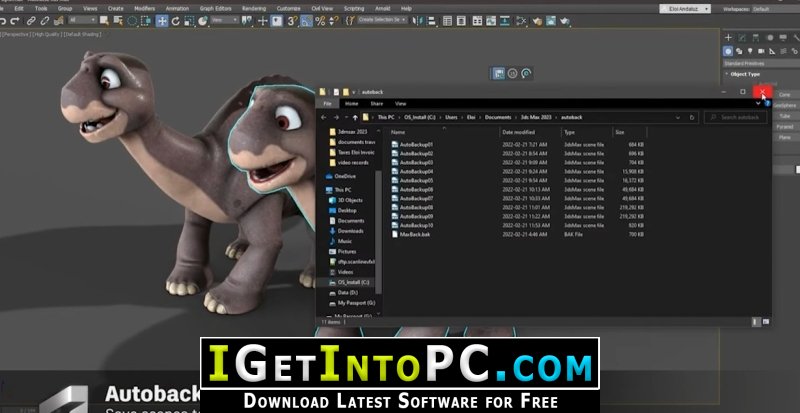
Task: Open the Workspaces Default dropdown
Action: click(x=776, y=9)
